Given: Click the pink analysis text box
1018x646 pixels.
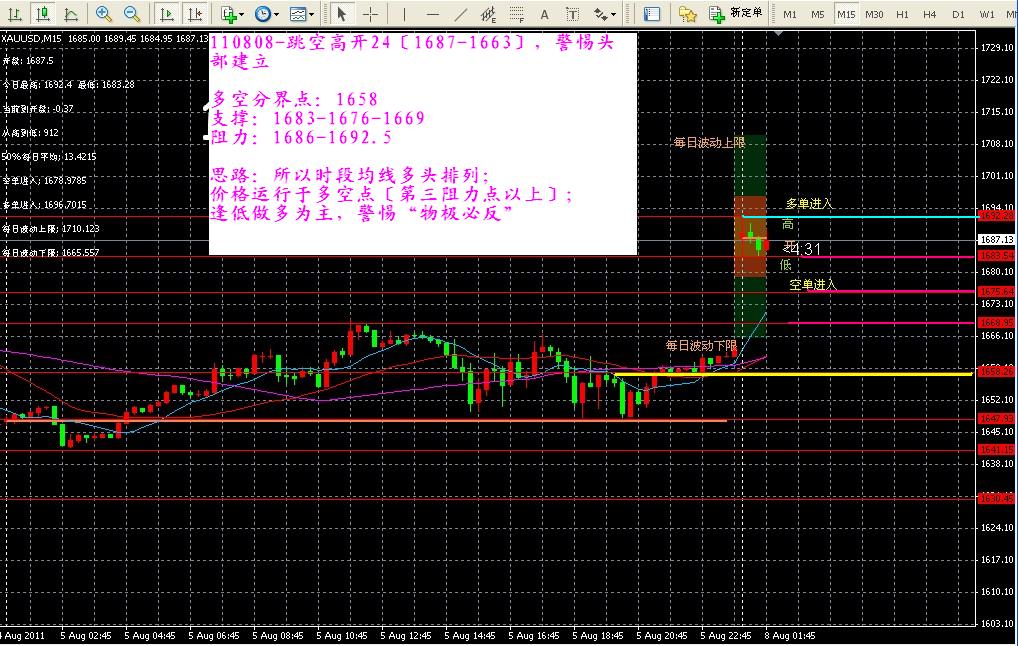Looking at the screenshot, I should [x=422, y=146].
